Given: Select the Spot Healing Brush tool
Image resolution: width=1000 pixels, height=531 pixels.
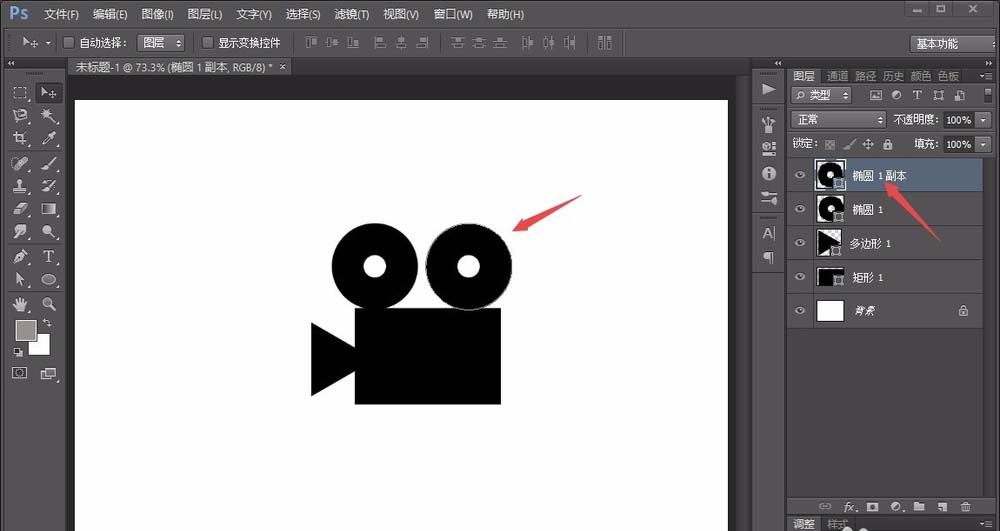Looking at the screenshot, I should (x=20, y=163).
